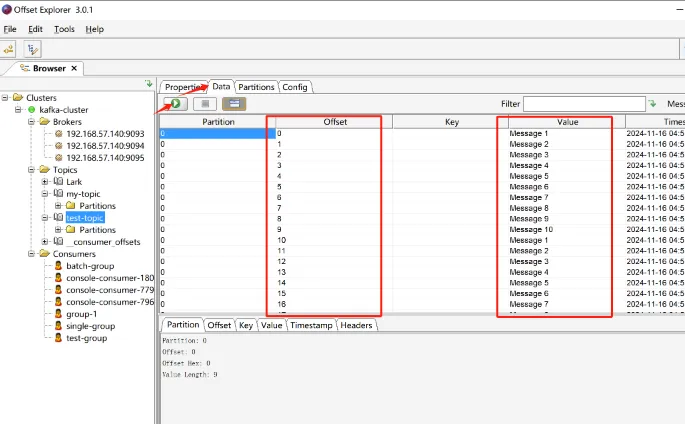Viewport: 685px width, 424px height.
Task: Click the Brokers folder icon
Action: point(45,121)
